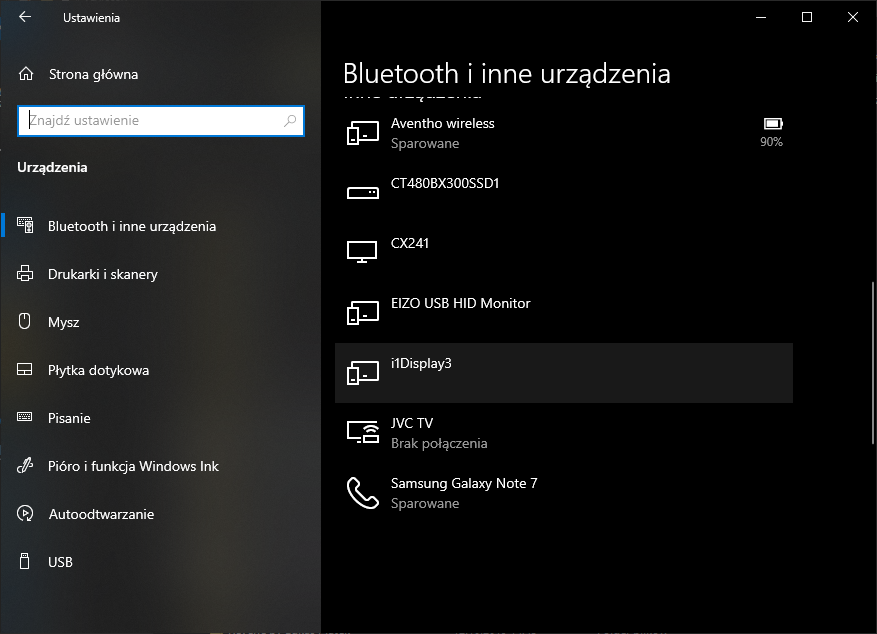Open Drukarki i skanery settings
The image size is (877, 634).
pyautogui.click(x=102, y=274)
